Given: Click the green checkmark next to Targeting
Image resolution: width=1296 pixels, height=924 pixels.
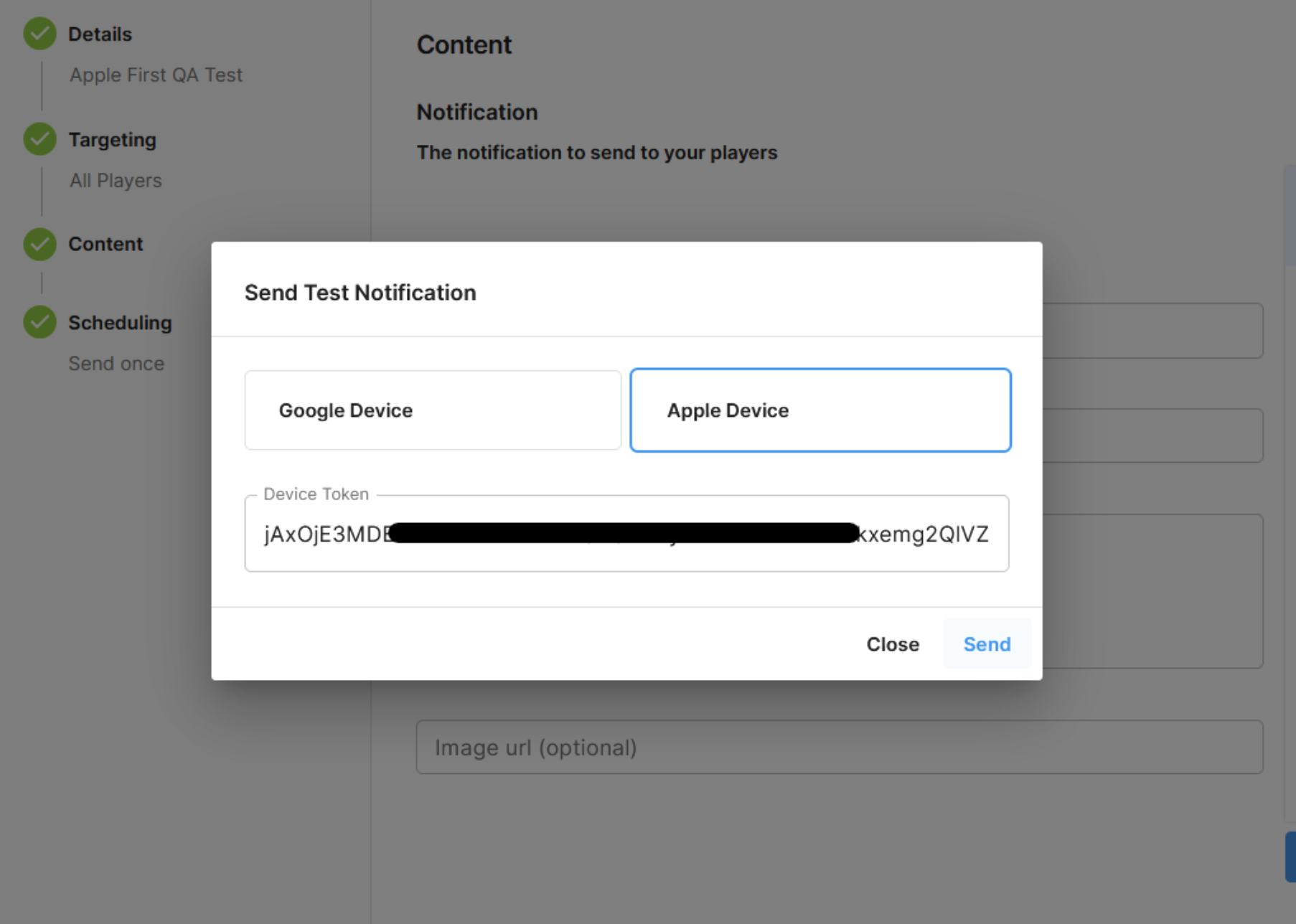Looking at the screenshot, I should (39, 139).
